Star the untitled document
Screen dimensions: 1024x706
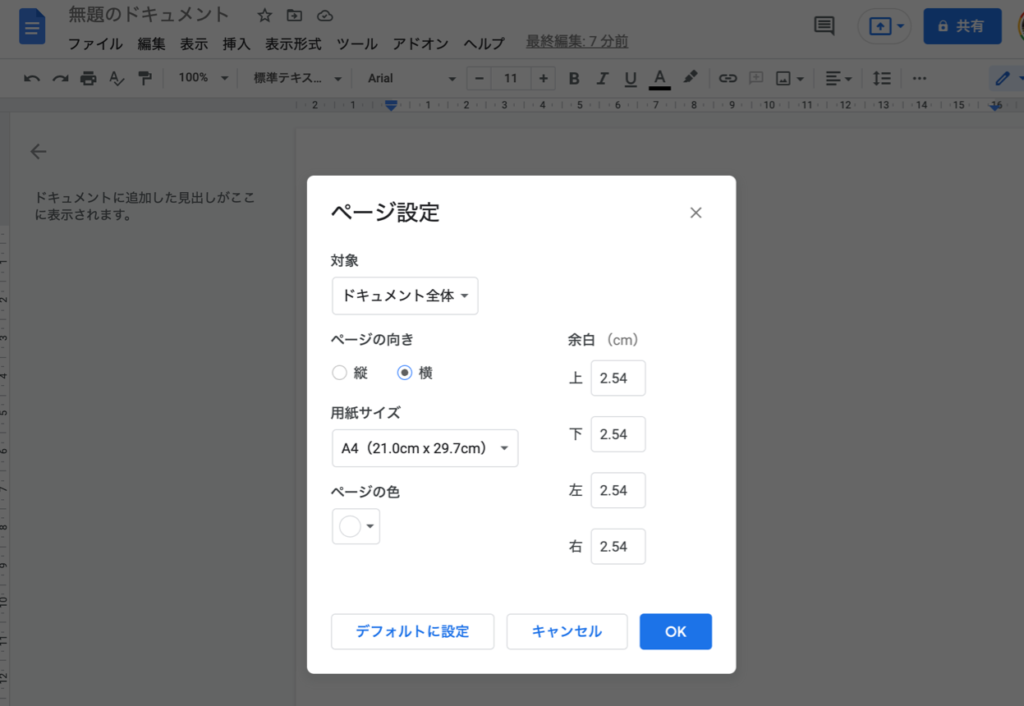(264, 15)
